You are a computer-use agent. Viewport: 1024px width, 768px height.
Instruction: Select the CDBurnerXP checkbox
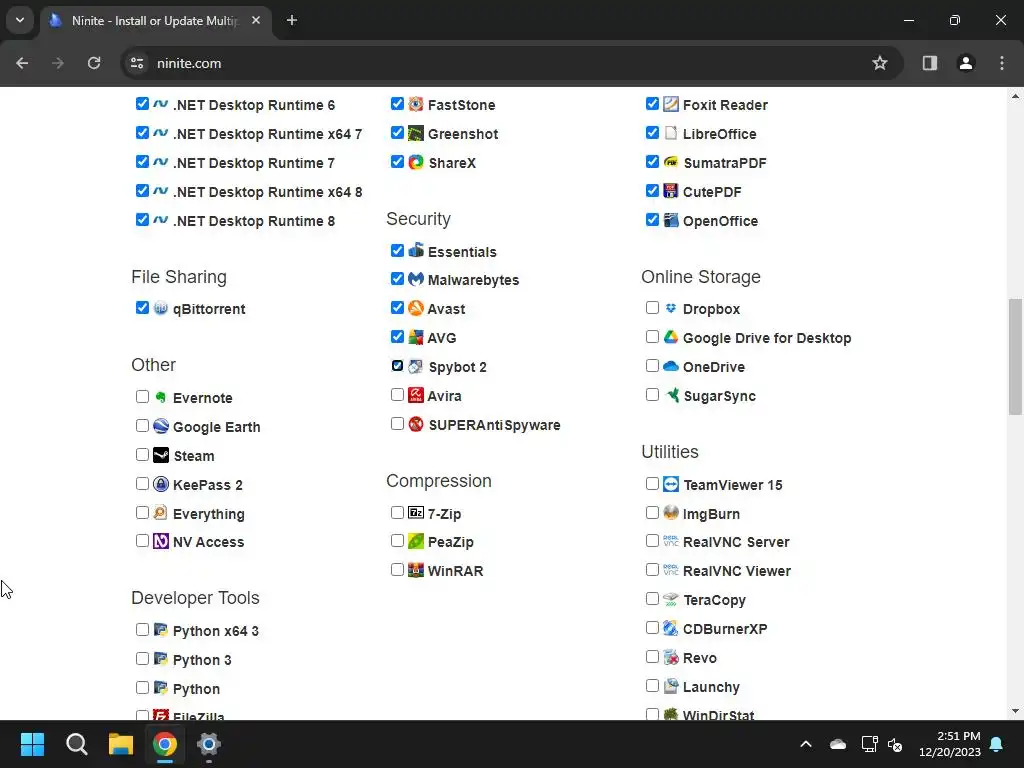click(652, 628)
